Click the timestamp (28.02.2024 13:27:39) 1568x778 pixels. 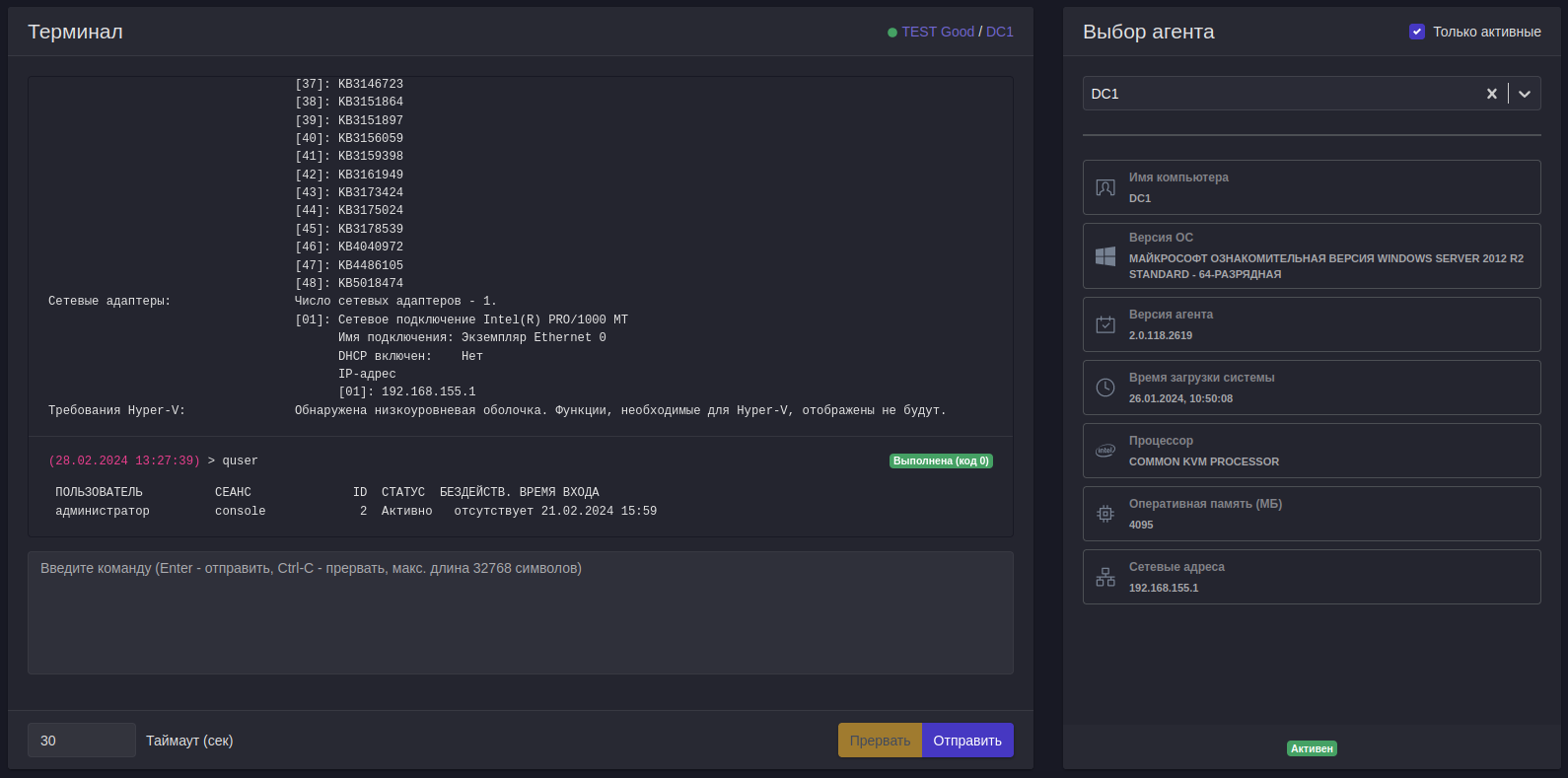click(x=124, y=460)
